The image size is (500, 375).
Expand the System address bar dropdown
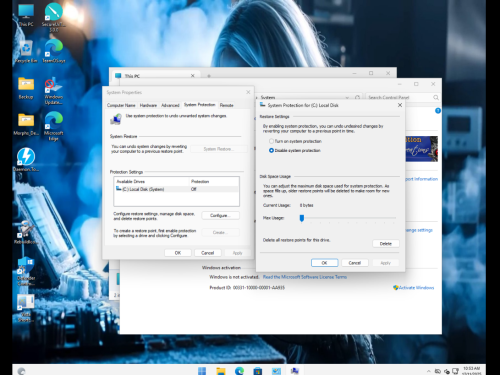pos(347,97)
